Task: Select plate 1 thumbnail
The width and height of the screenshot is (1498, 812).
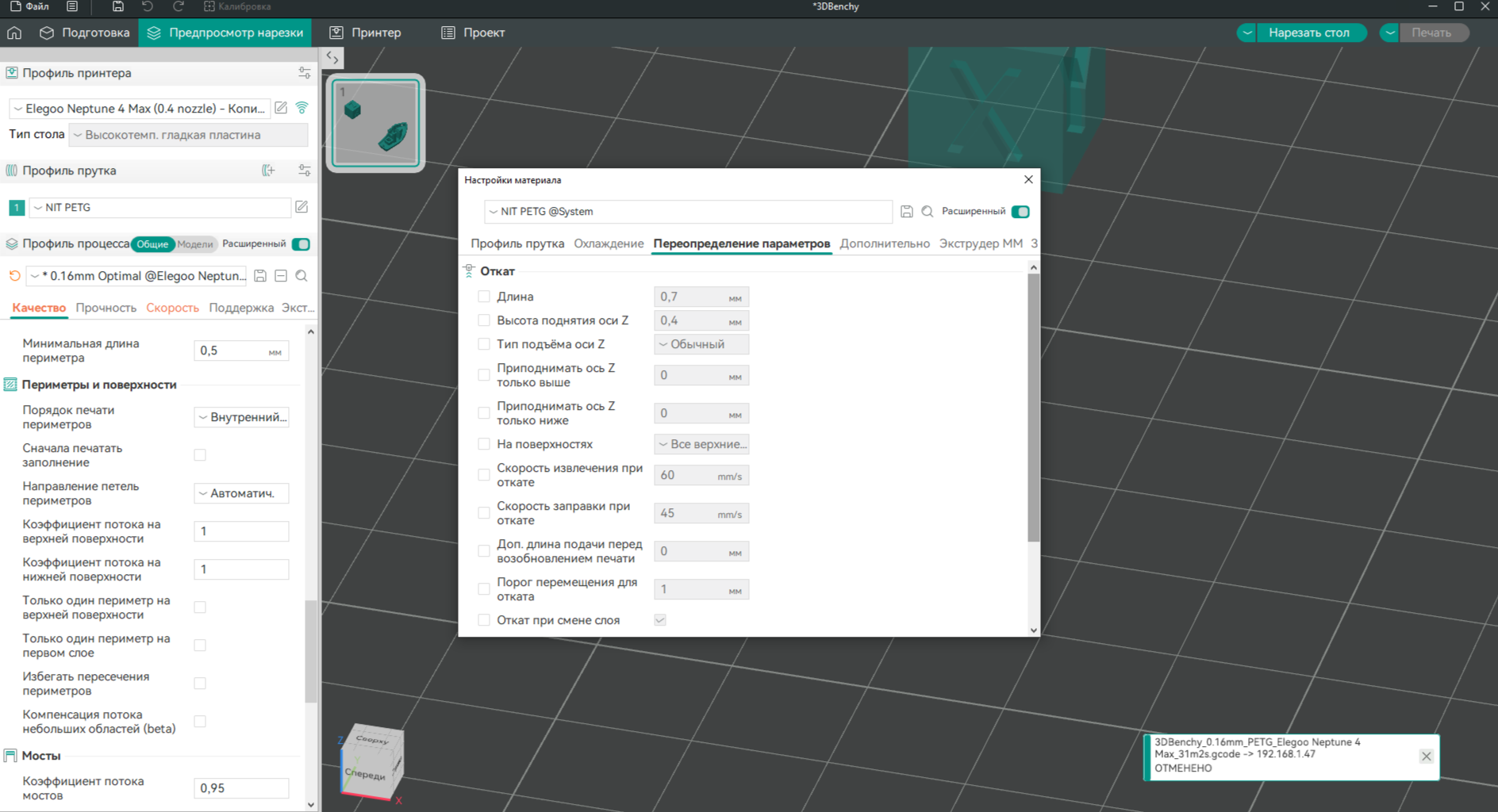Action: tap(375, 123)
